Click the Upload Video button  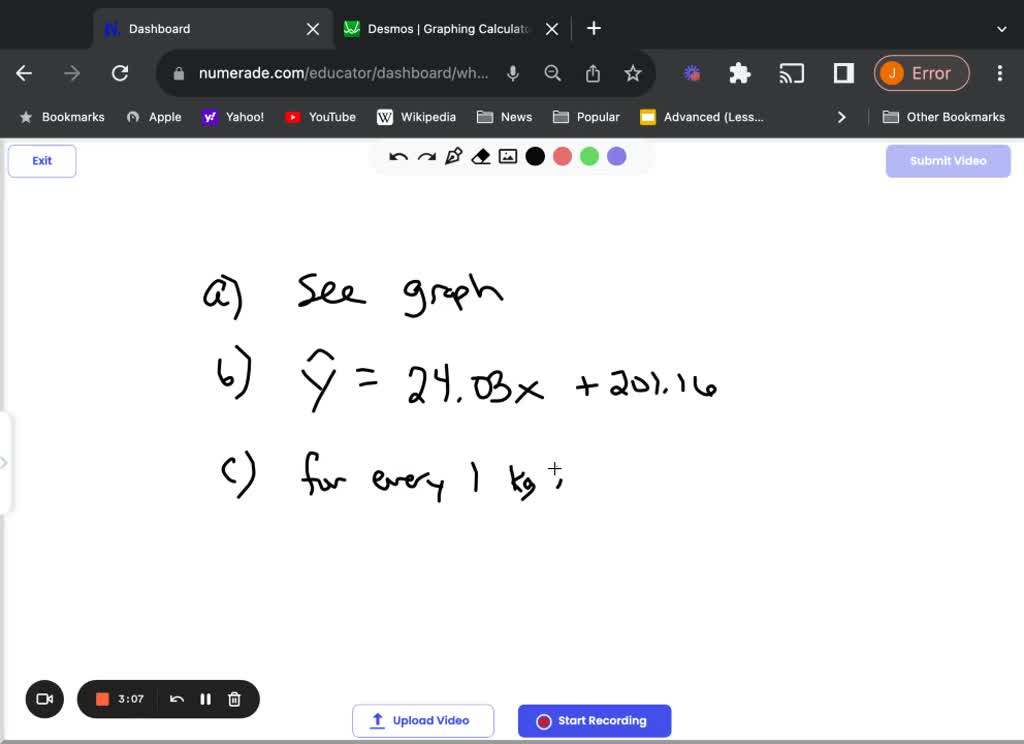(x=423, y=720)
